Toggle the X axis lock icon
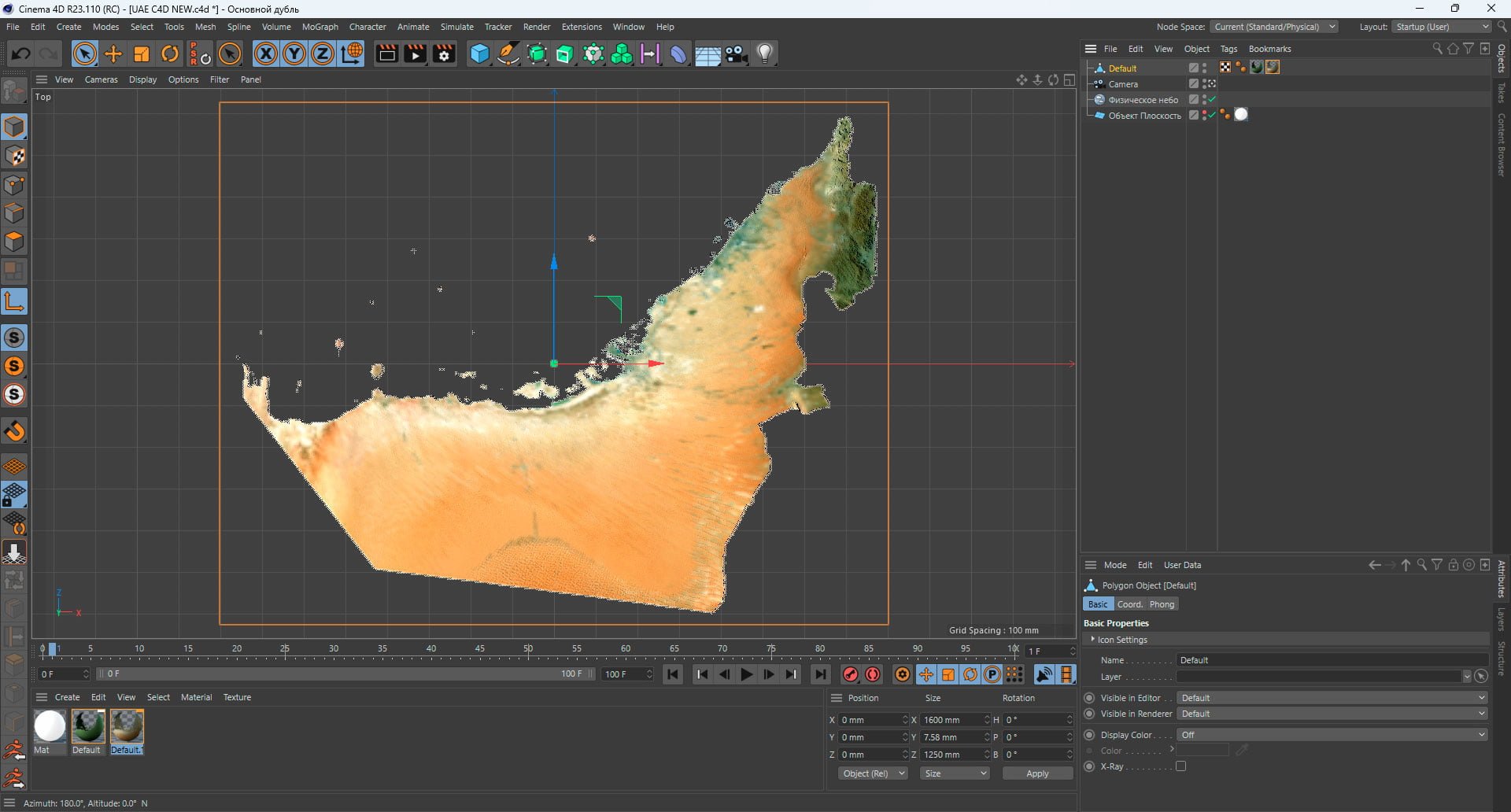Viewport: 1511px width, 812px height. 266,54
